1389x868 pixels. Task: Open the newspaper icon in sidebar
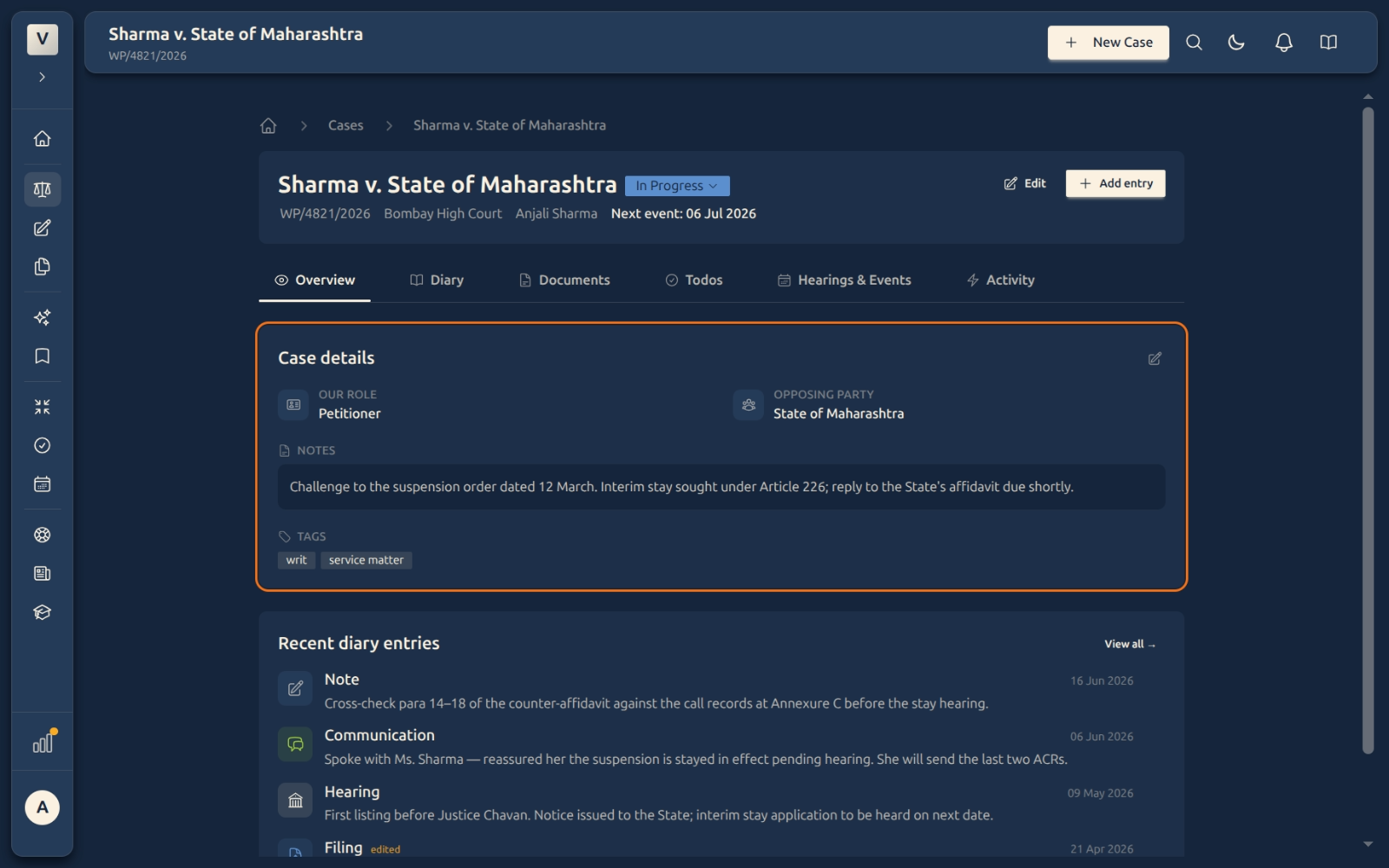click(42, 574)
